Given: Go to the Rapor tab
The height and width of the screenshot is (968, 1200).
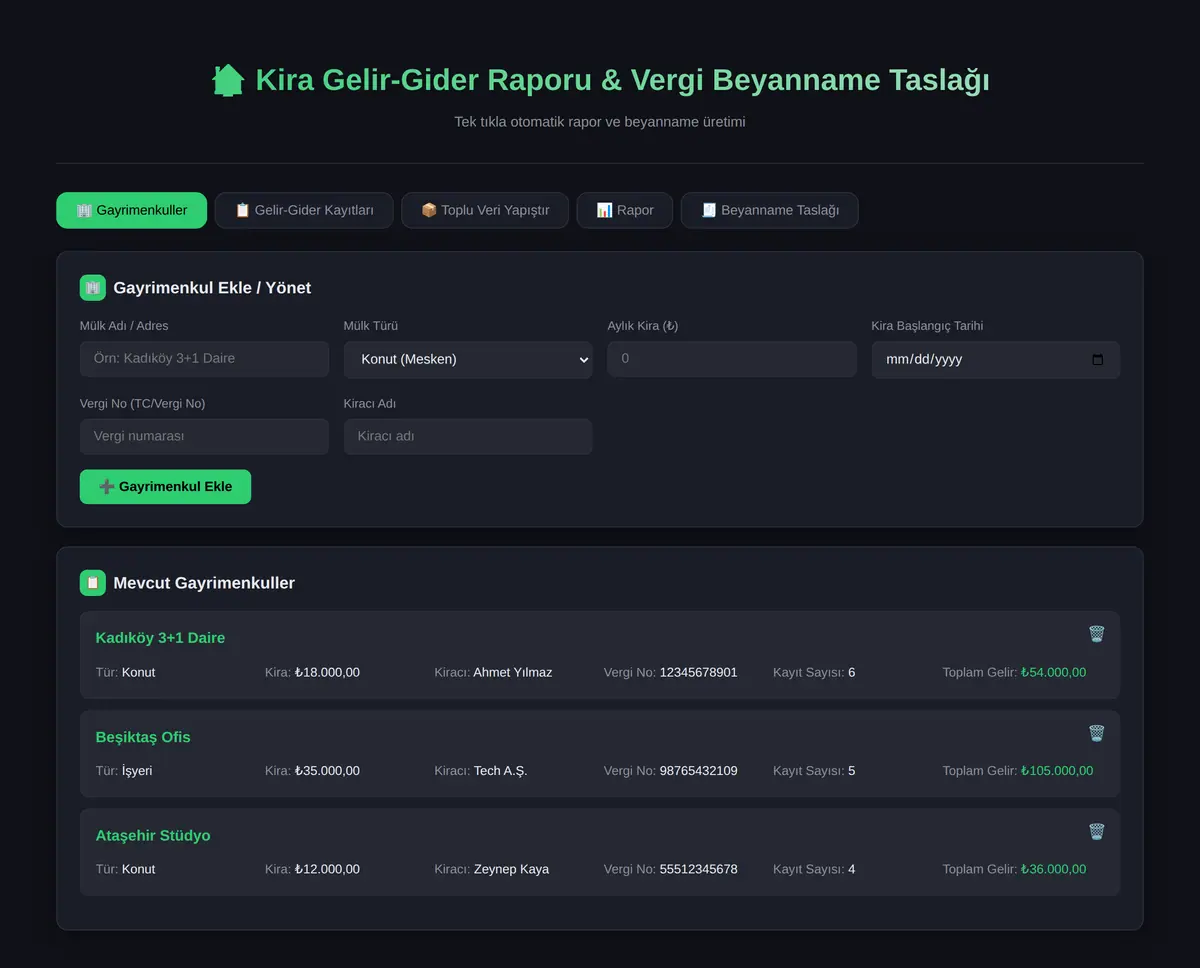Looking at the screenshot, I should 625,210.
